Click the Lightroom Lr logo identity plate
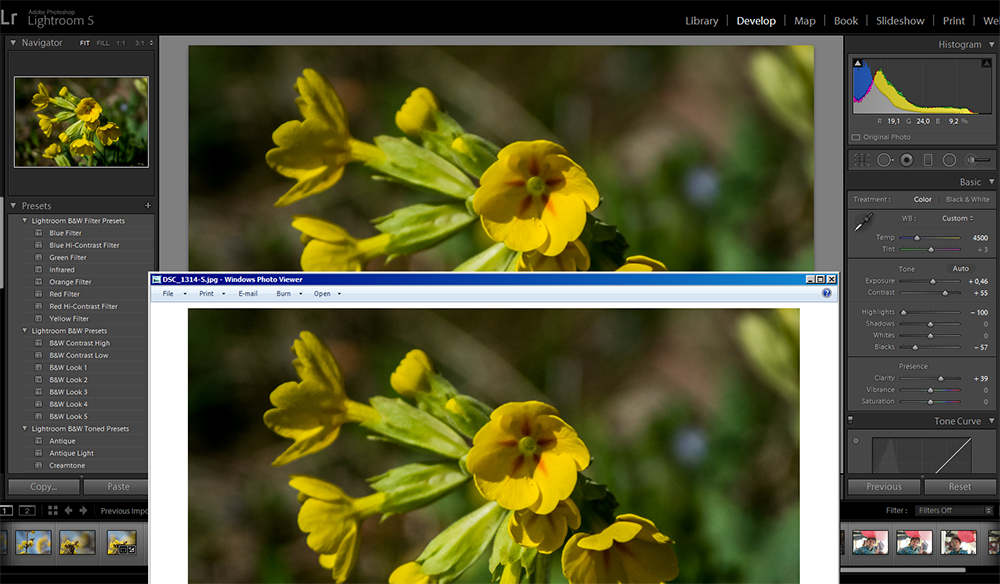 [x=8, y=17]
